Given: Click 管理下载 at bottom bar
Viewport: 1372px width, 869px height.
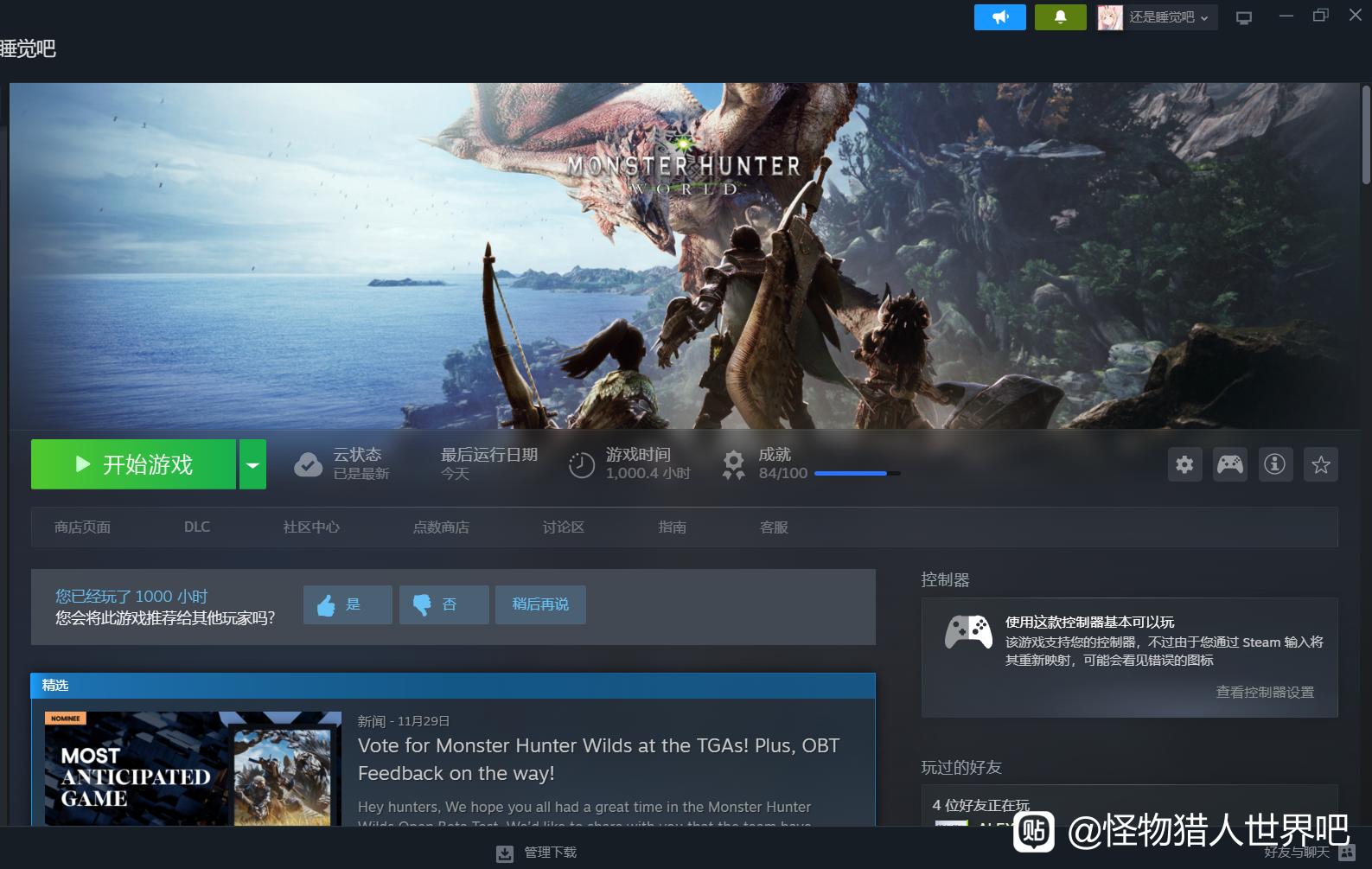Looking at the screenshot, I should [x=550, y=853].
